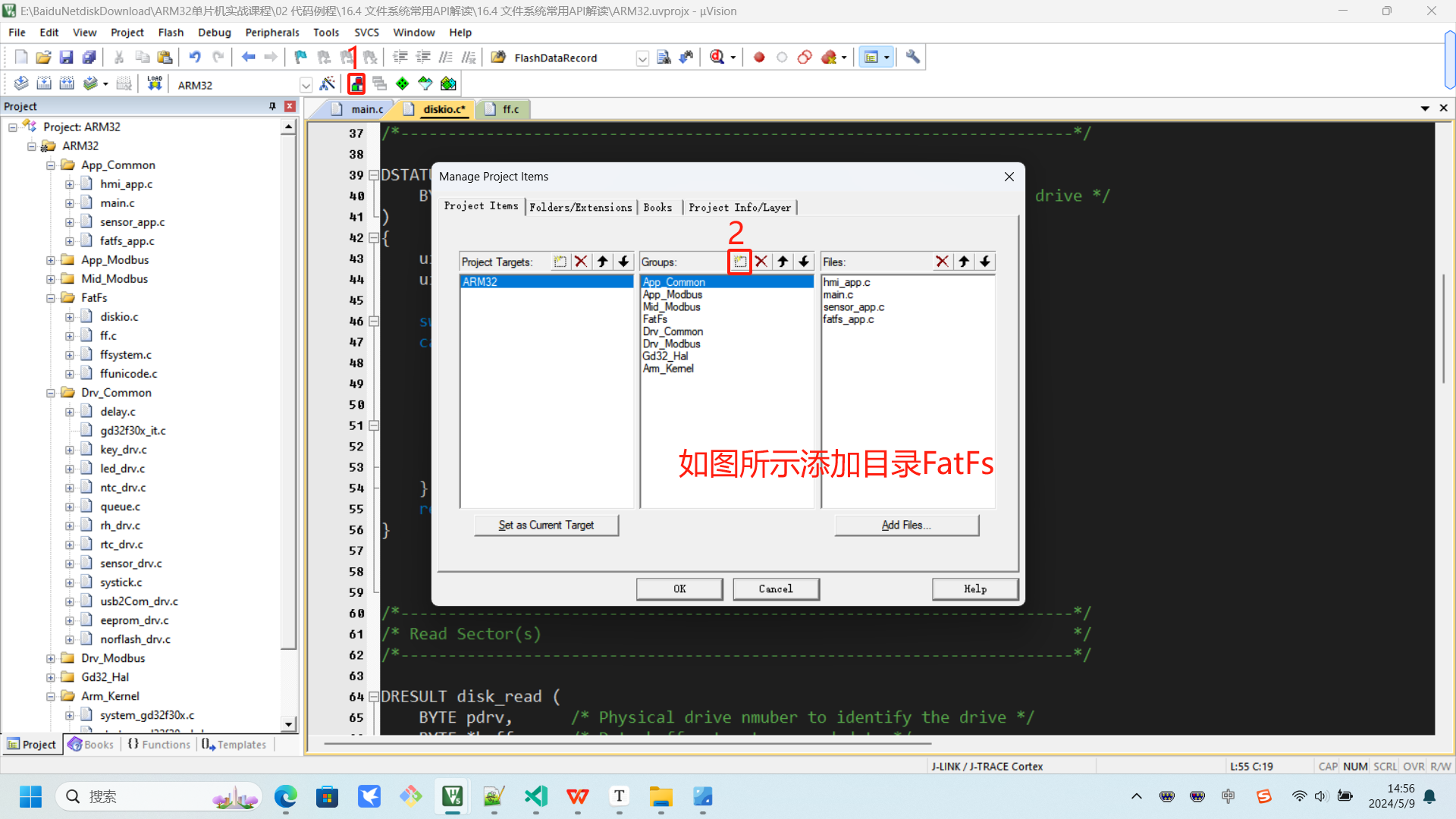Viewport: 1456px width, 819px height.
Task: Switch to the Project Info/Layer tab
Action: [739, 207]
